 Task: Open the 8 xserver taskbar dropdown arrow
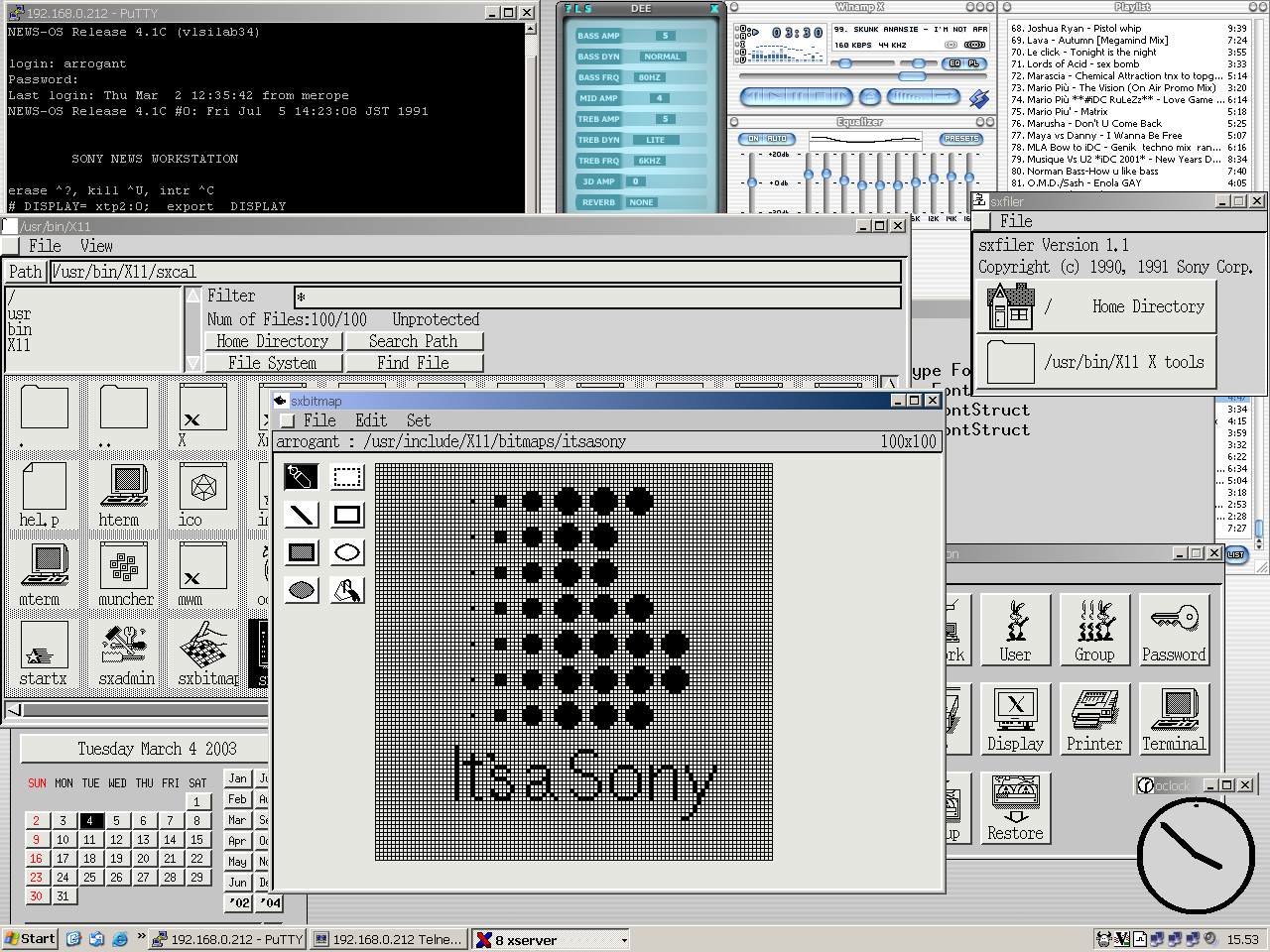pos(624,940)
